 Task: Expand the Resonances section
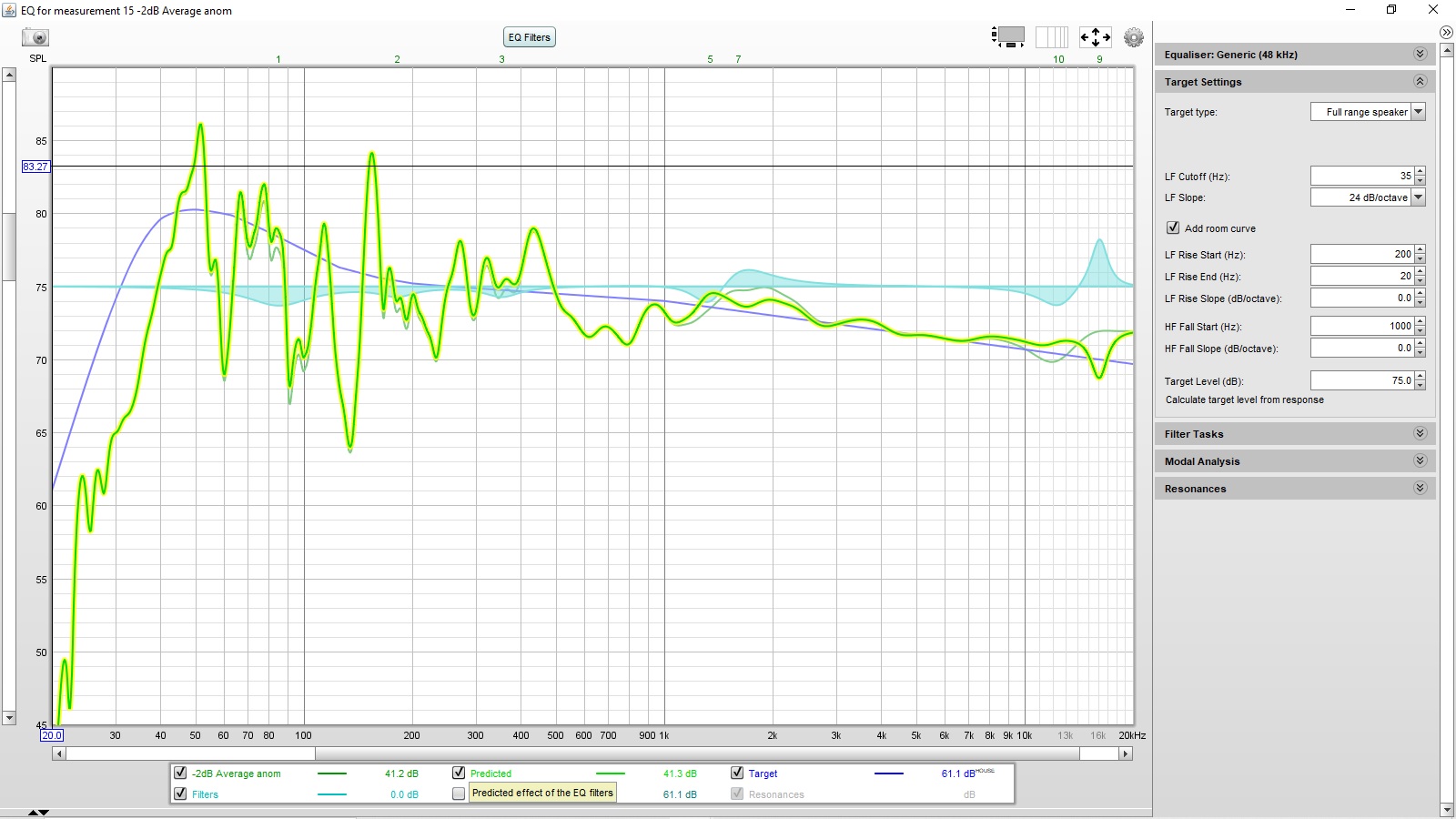click(1420, 489)
